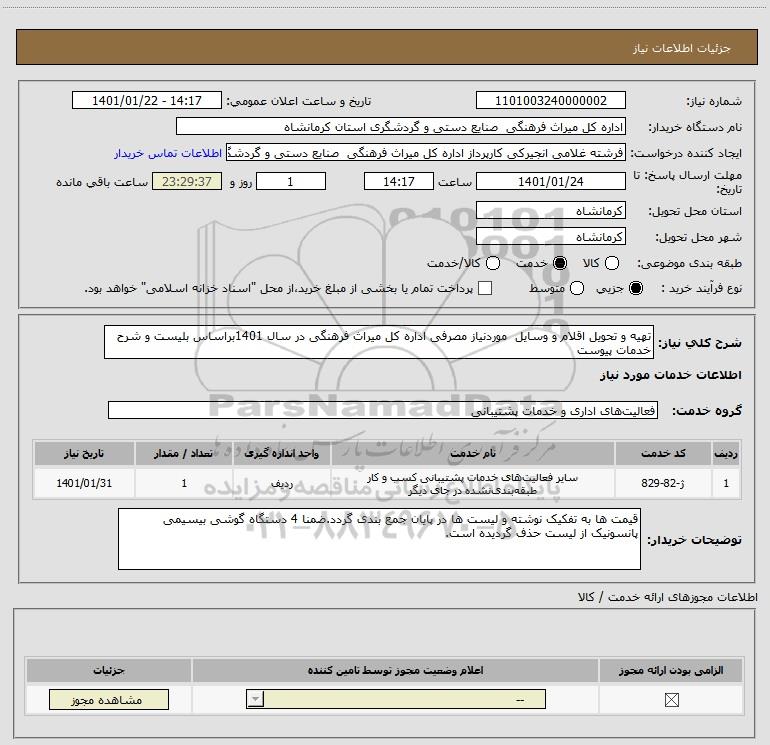Viewport: 770px width, 745px height.
Task: Click the جزئیات اطلاعات نیاز header title
Action: pos(682,48)
